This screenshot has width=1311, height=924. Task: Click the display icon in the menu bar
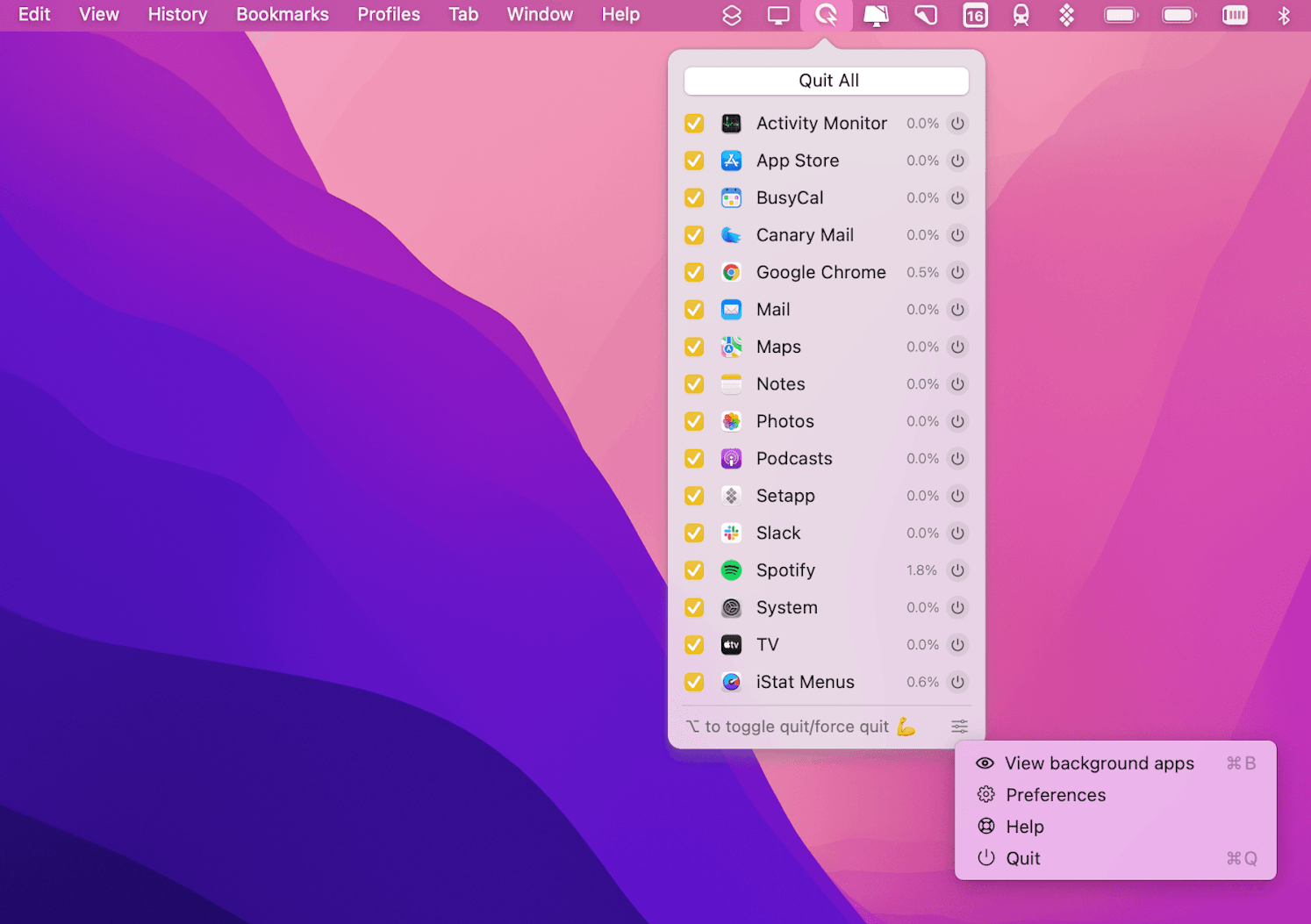tap(778, 15)
